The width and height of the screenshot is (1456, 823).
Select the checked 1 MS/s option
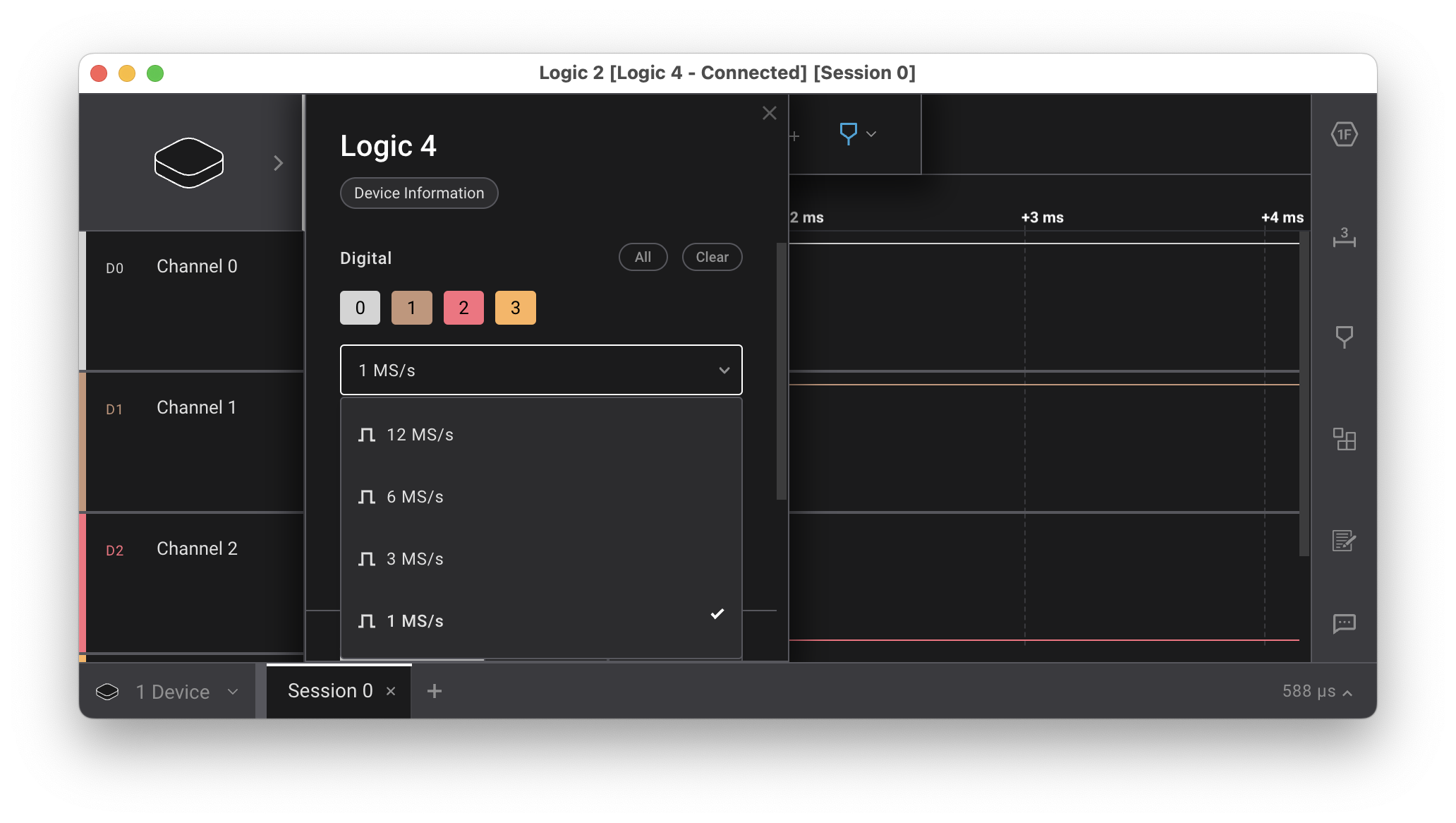[541, 621]
